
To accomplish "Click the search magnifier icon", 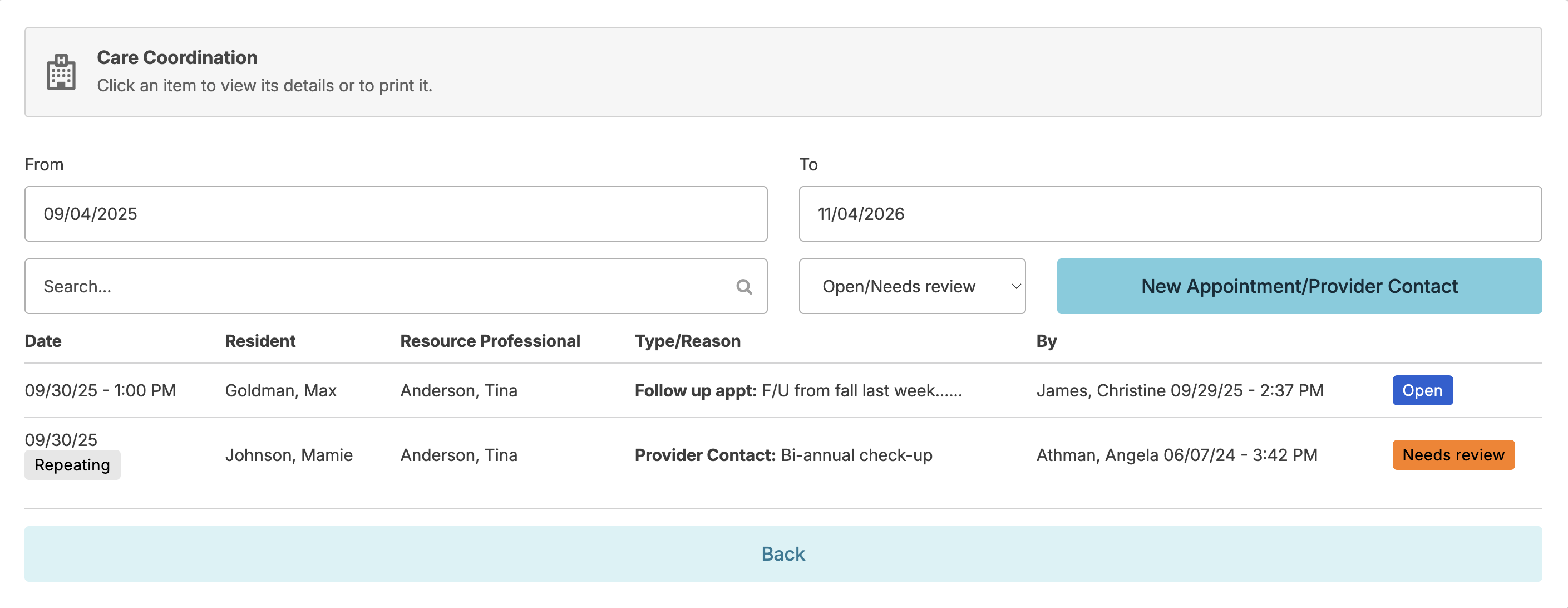I will 744,286.
